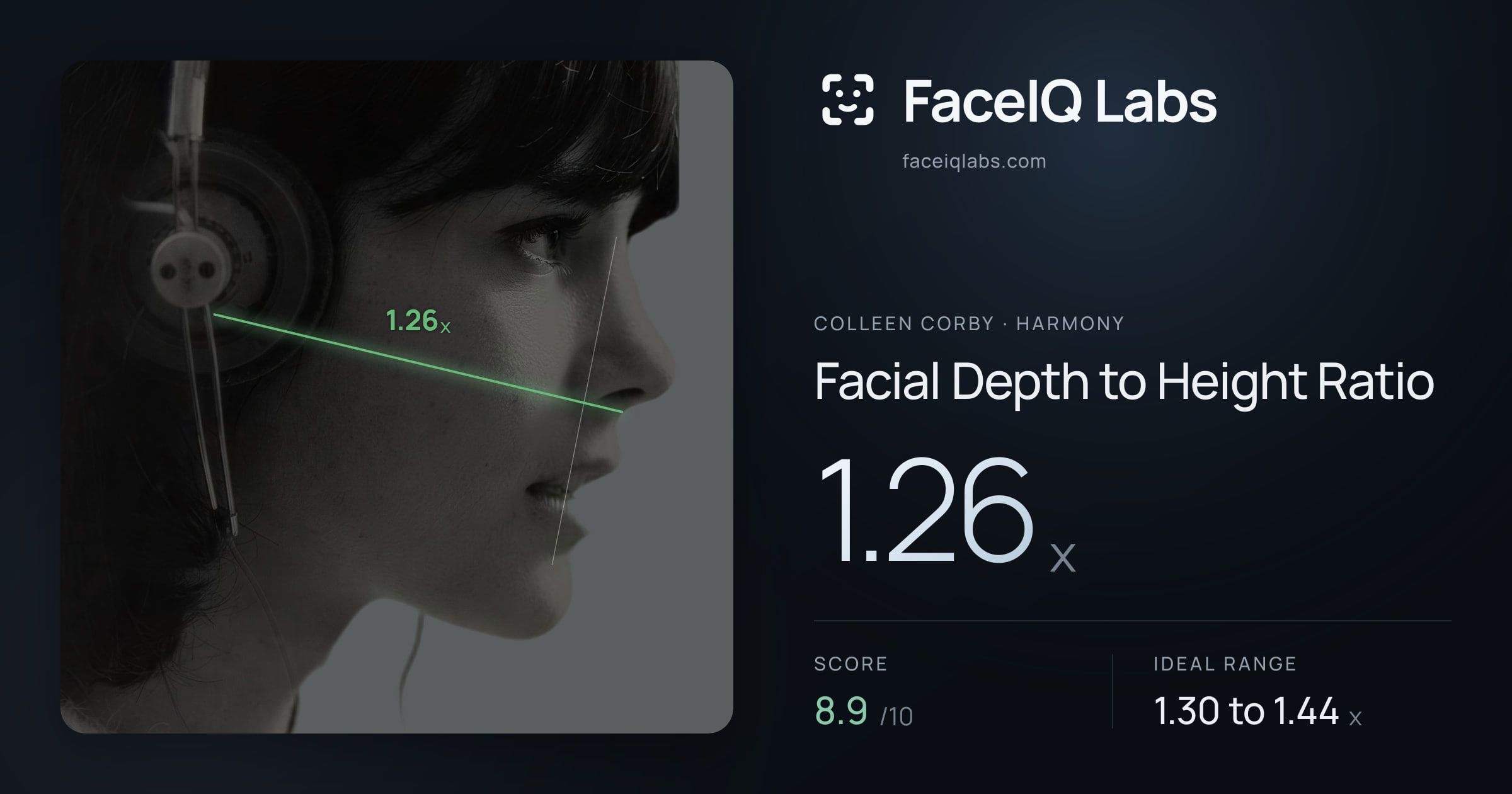Click the SCORE label
This screenshot has width=1512, height=794.
[x=850, y=664]
